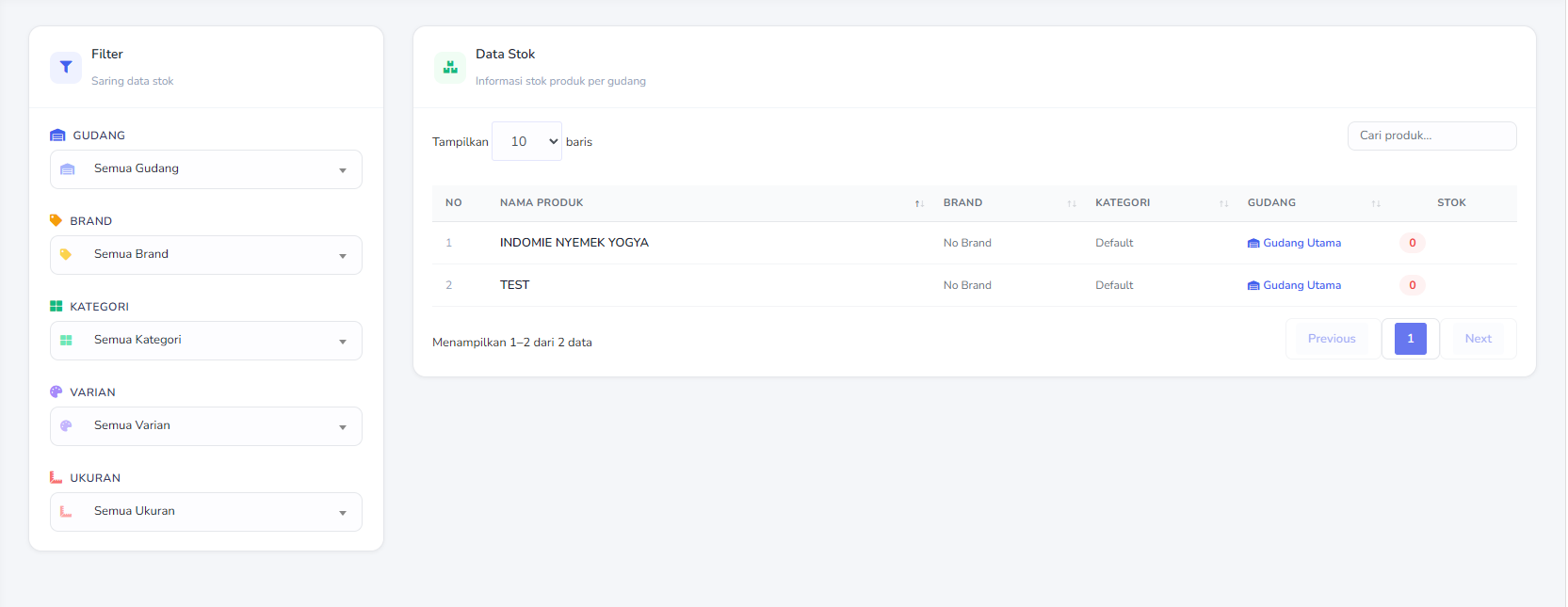The height and width of the screenshot is (607, 1568).
Task: Select product name TEST
Action: 514,284
